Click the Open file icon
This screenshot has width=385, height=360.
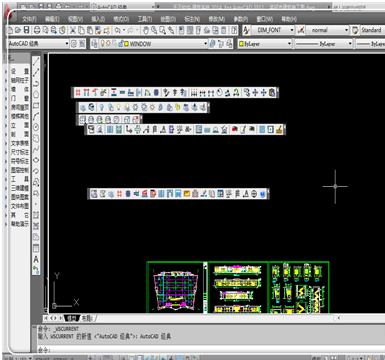(18, 30)
